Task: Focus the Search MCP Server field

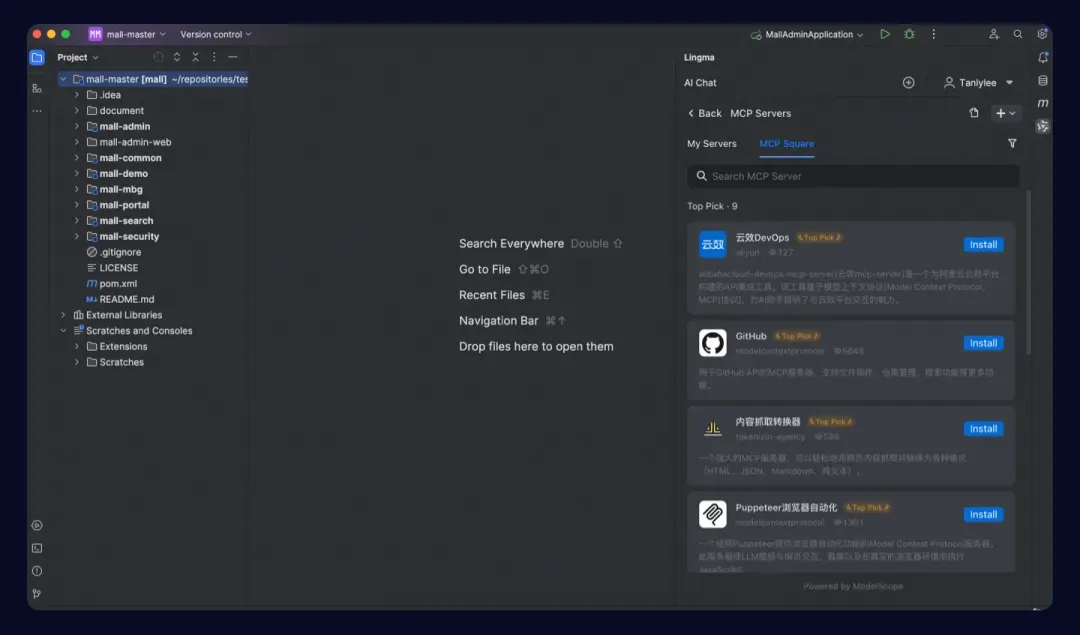Action: tap(853, 176)
